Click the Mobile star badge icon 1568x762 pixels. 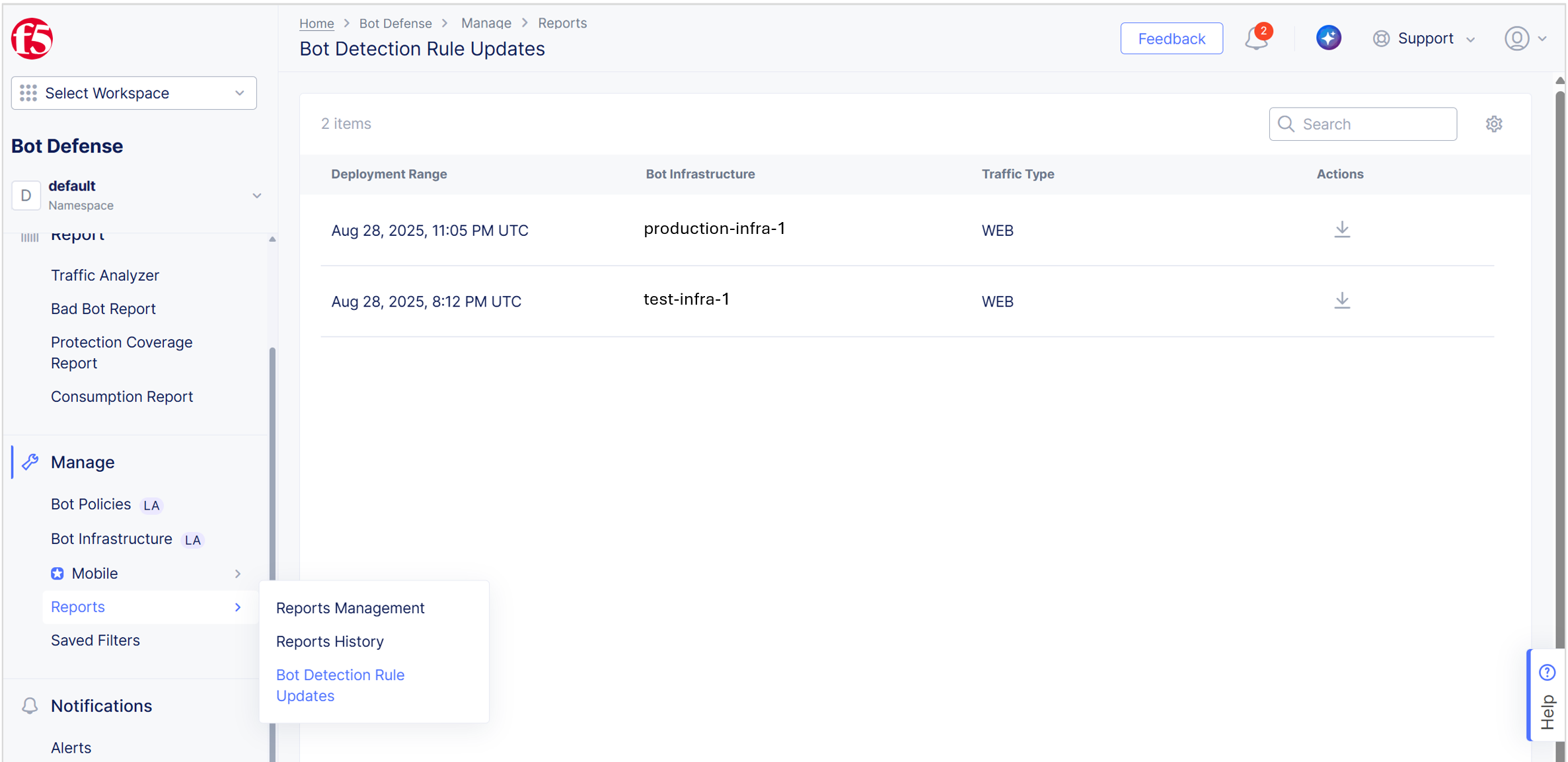point(57,573)
